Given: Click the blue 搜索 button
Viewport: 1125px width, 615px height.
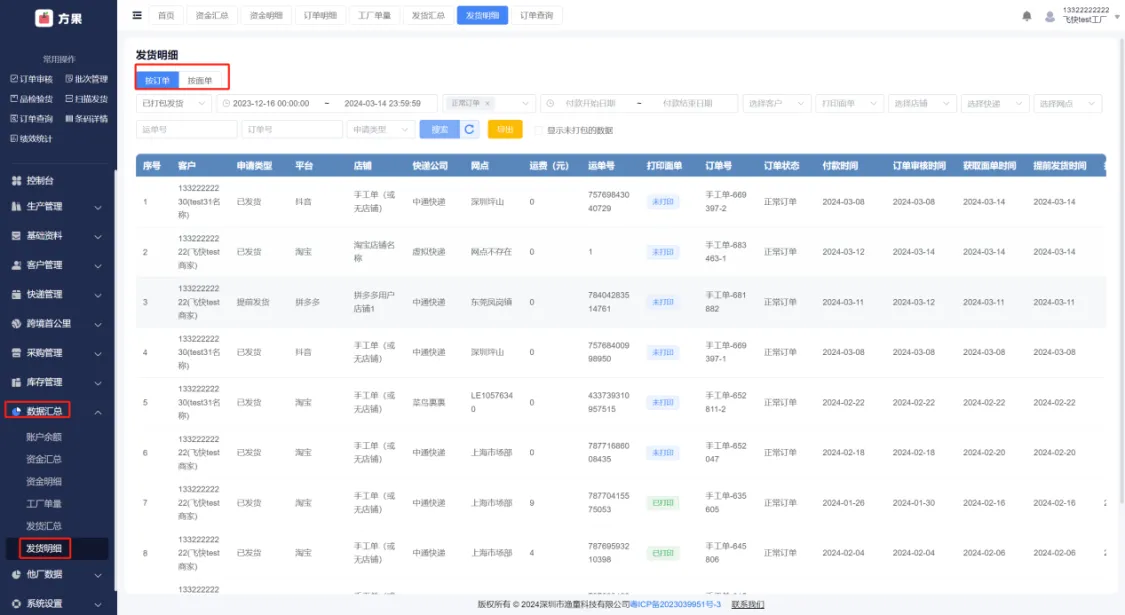Looking at the screenshot, I should click(x=439, y=129).
